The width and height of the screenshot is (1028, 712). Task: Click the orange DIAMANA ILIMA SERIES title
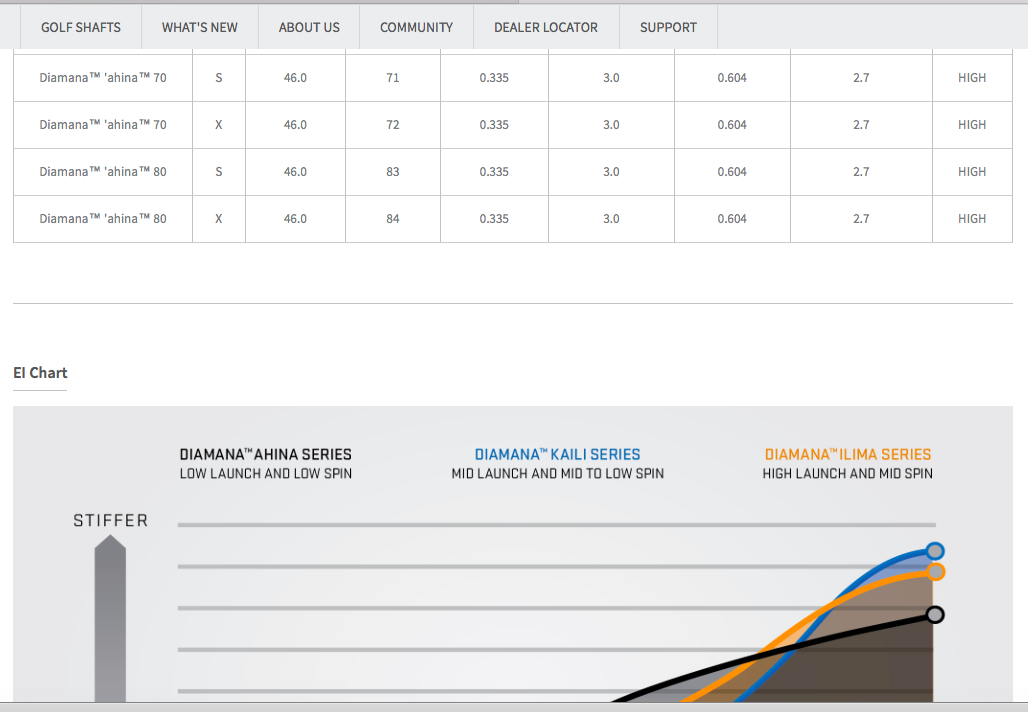[848, 454]
